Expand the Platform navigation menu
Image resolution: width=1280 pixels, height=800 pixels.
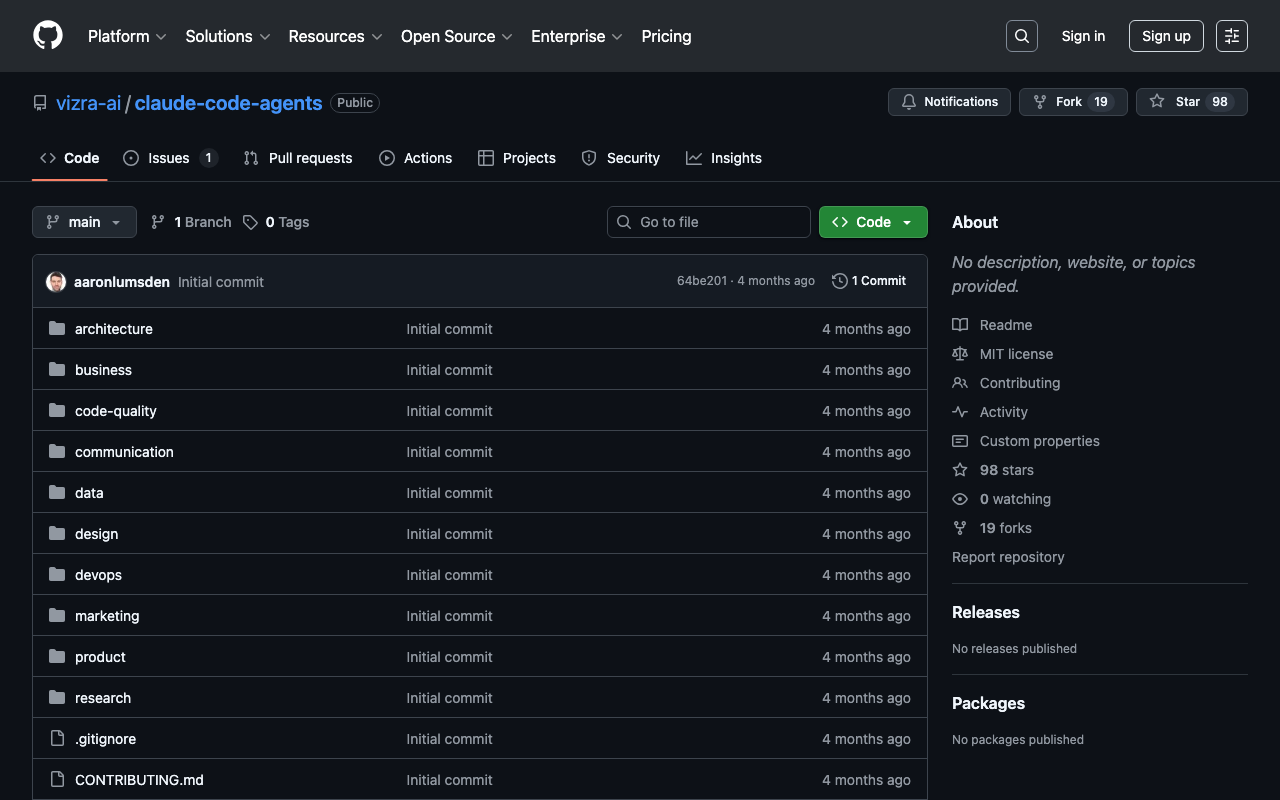(127, 36)
